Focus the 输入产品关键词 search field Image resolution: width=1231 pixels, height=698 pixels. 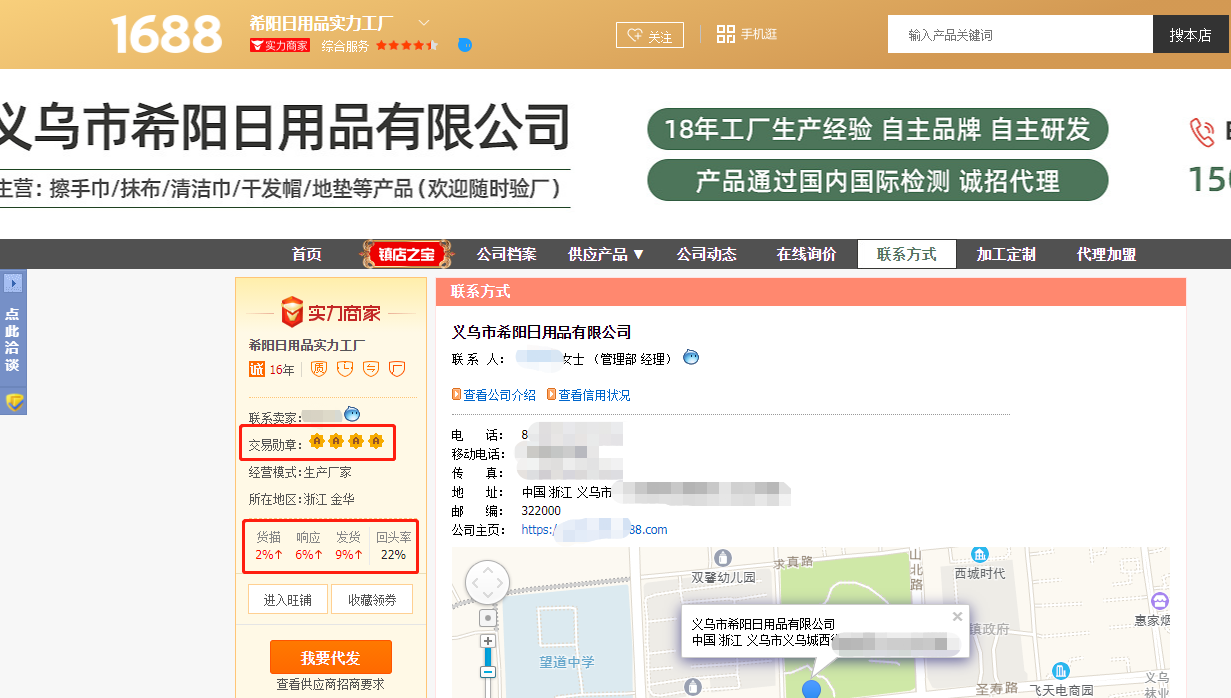coord(1020,34)
